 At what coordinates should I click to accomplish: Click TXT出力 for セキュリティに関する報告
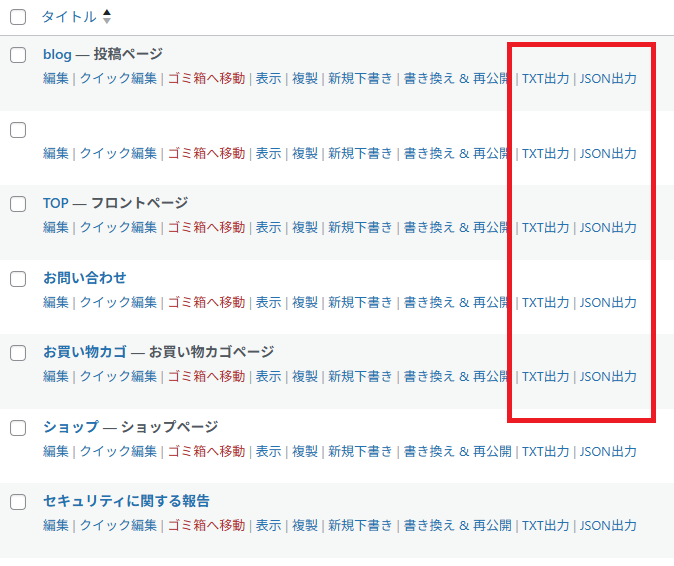click(x=545, y=526)
